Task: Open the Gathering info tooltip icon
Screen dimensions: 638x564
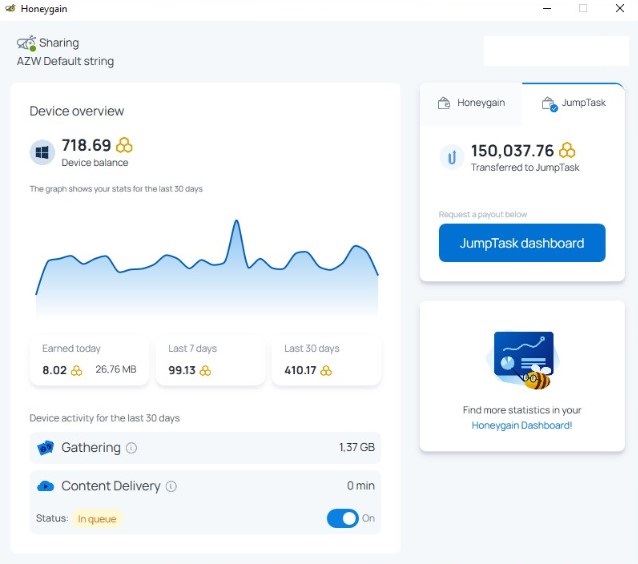Action: [131, 448]
